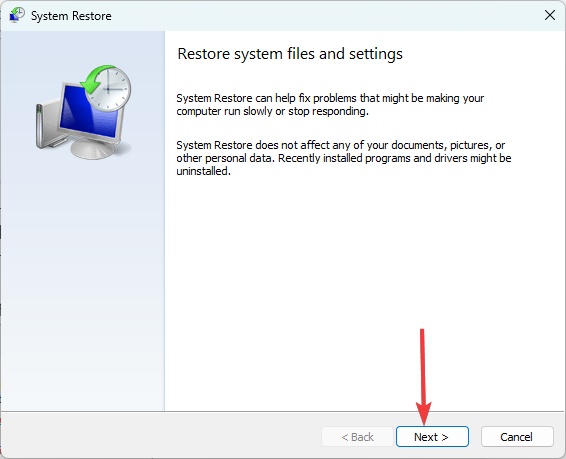Close the System Restore window
The image size is (566, 459).
click(550, 15)
